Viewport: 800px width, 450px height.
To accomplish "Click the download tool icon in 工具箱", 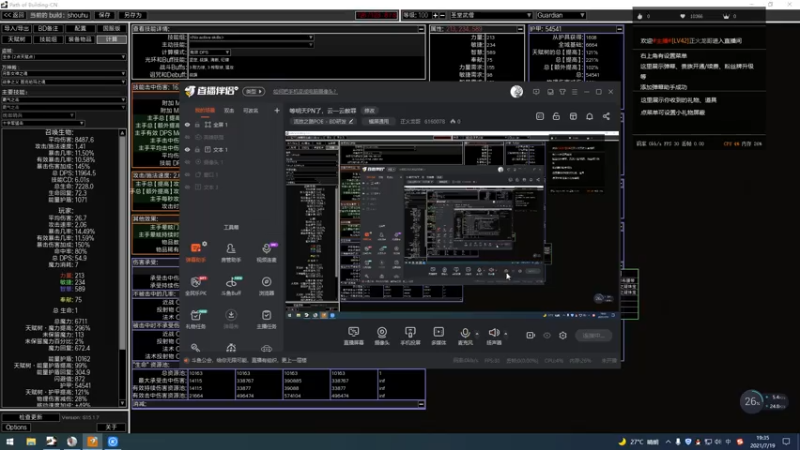I will coord(231,315).
